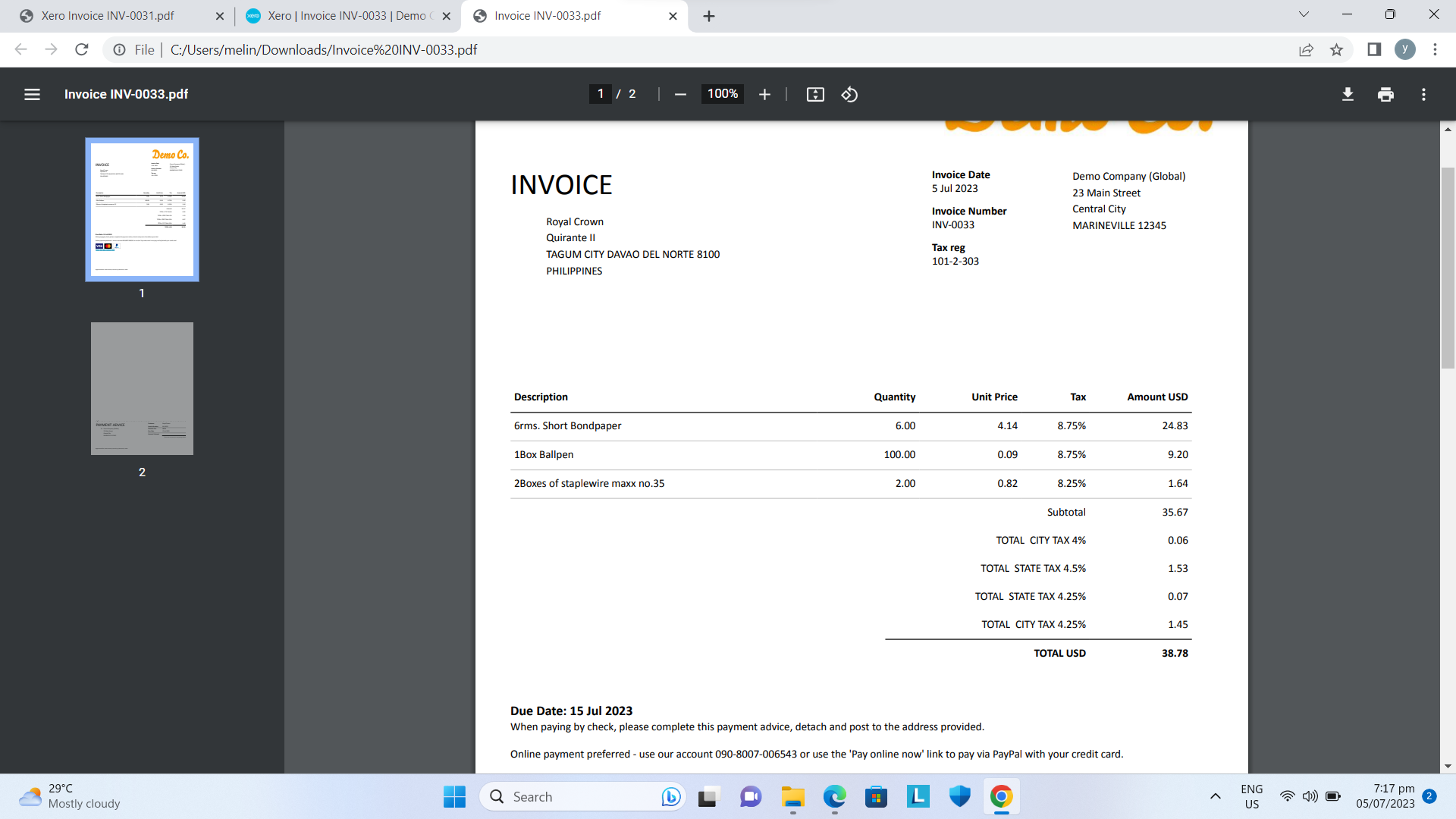Show hidden system tray icons

[1215, 796]
